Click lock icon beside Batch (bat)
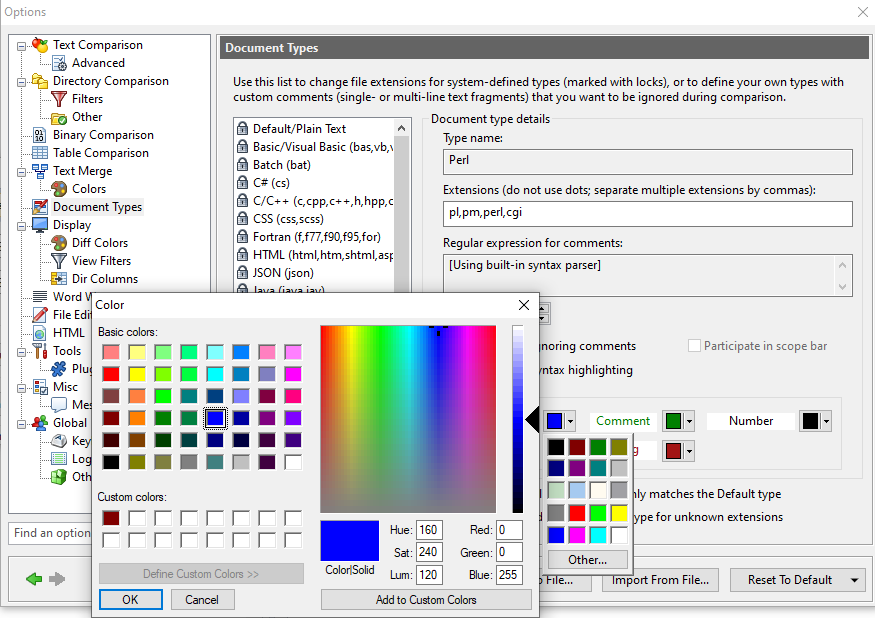The image size is (875, 618). (242, 165)
